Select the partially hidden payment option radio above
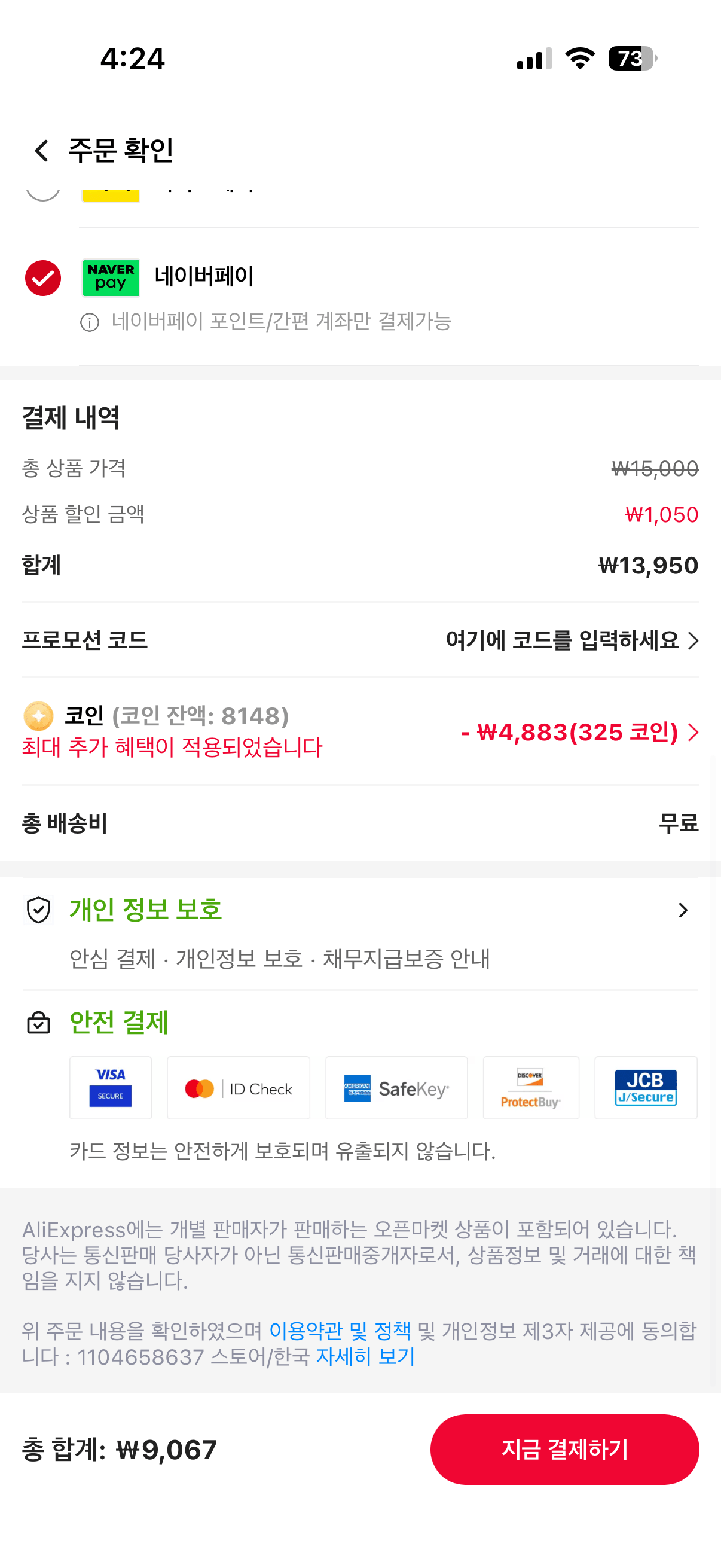Image resolution: width=721 pixels, height=1568 pixels. (x=42, y=193)
